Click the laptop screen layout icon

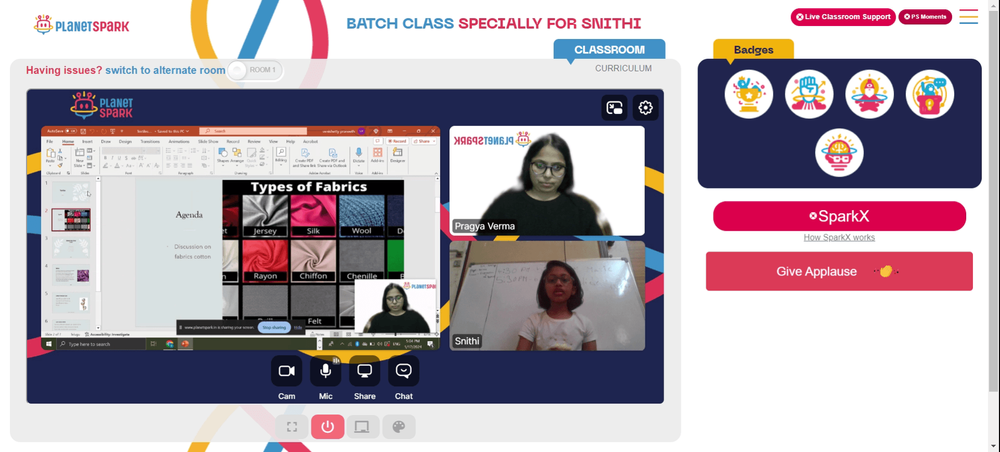tap(363, 426)
